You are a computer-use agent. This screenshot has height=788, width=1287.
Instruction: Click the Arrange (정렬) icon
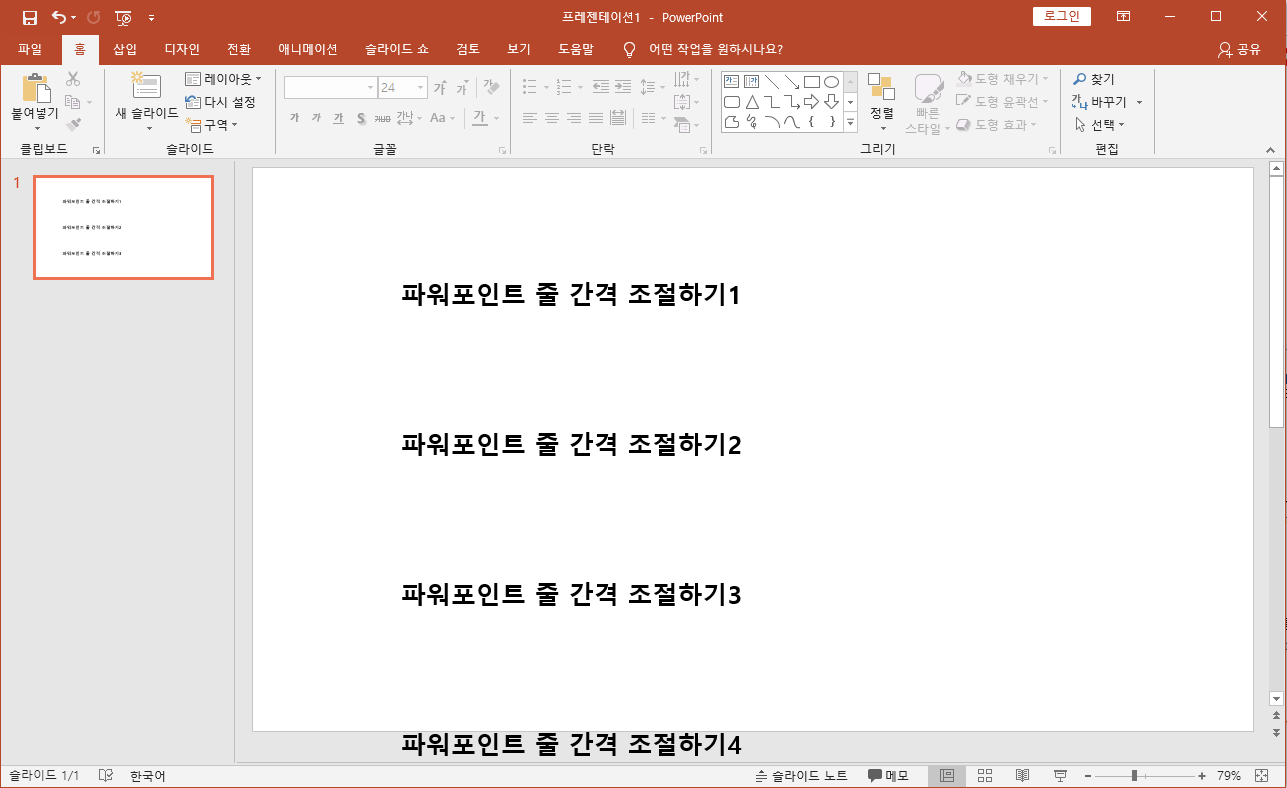click(881, 87)
